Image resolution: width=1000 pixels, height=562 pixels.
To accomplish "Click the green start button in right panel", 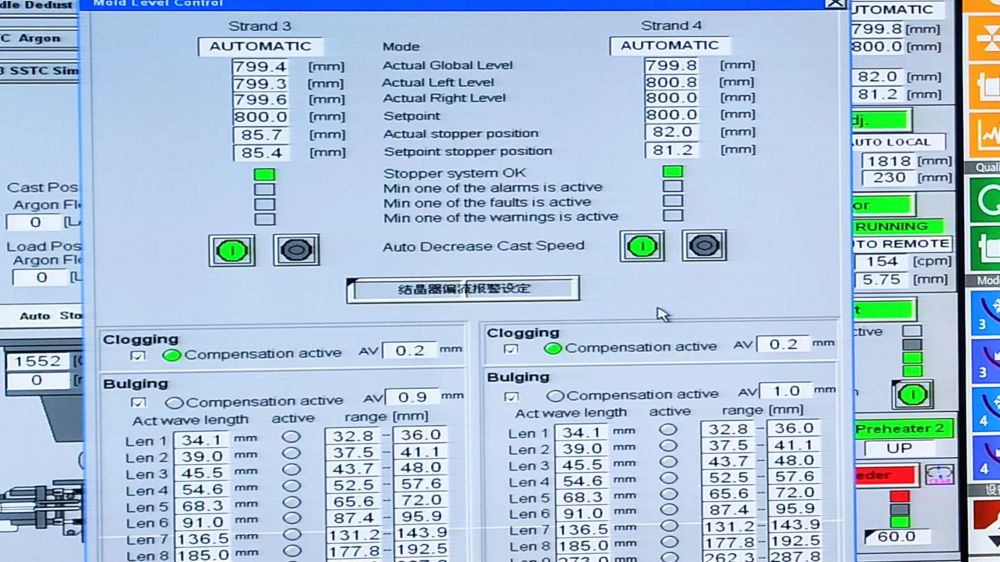I will [x=912, y=395].
